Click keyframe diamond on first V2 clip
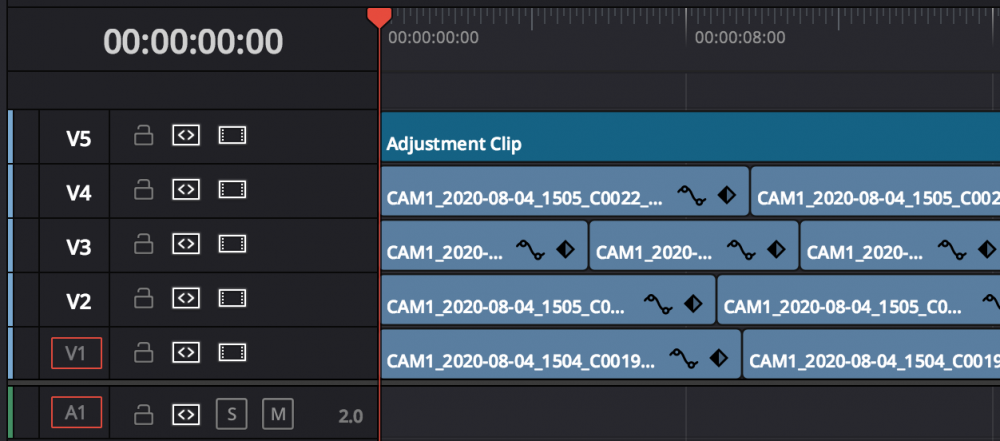1000x441 pixels. 691,304
